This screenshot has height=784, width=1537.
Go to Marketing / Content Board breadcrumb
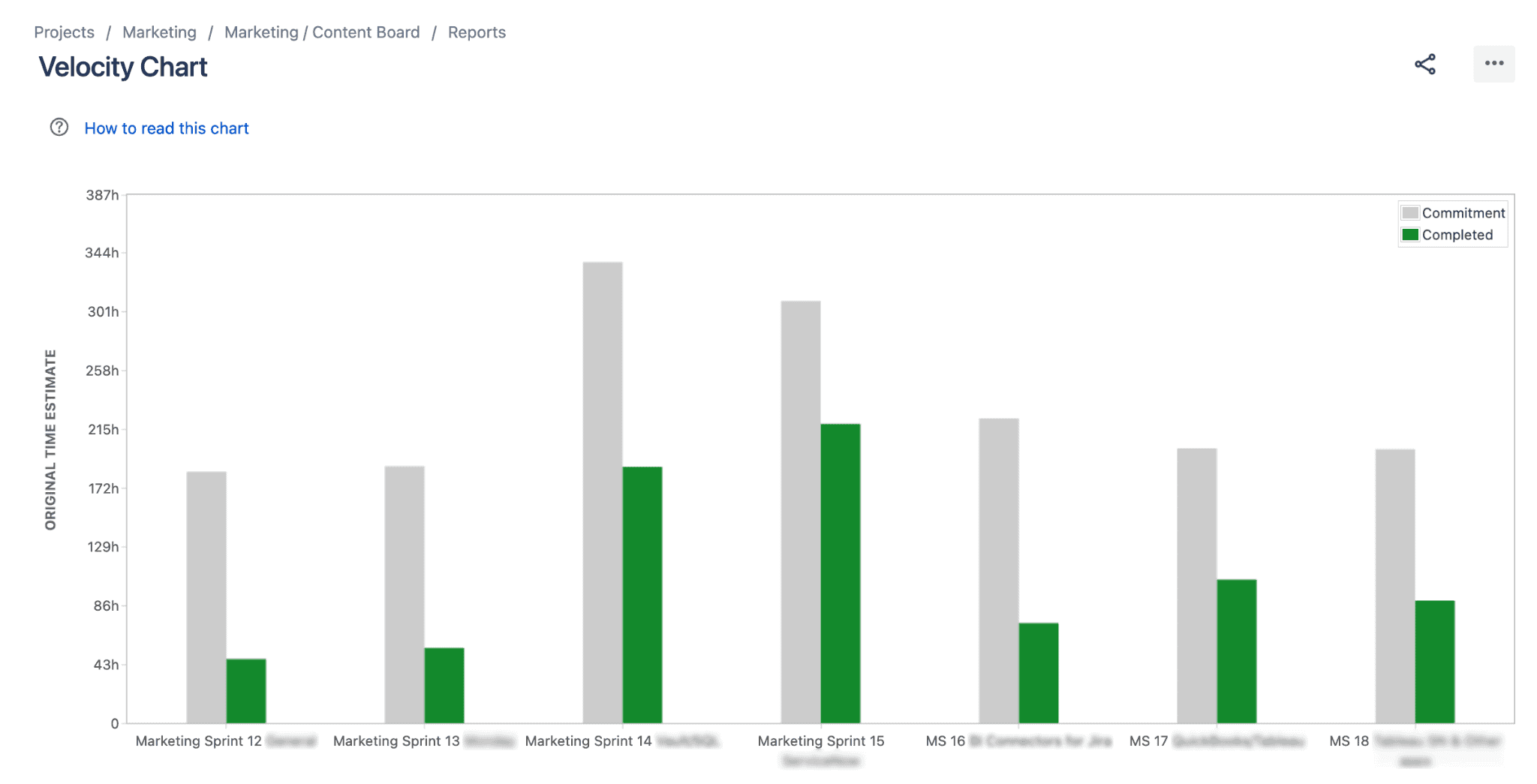pos(322,32)
